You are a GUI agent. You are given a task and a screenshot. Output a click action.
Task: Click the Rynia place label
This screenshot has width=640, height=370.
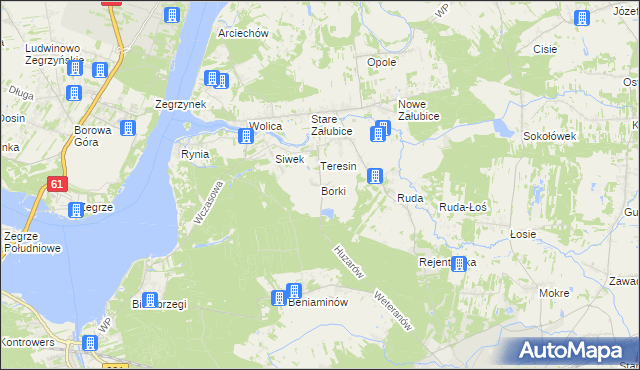(195, 154)
